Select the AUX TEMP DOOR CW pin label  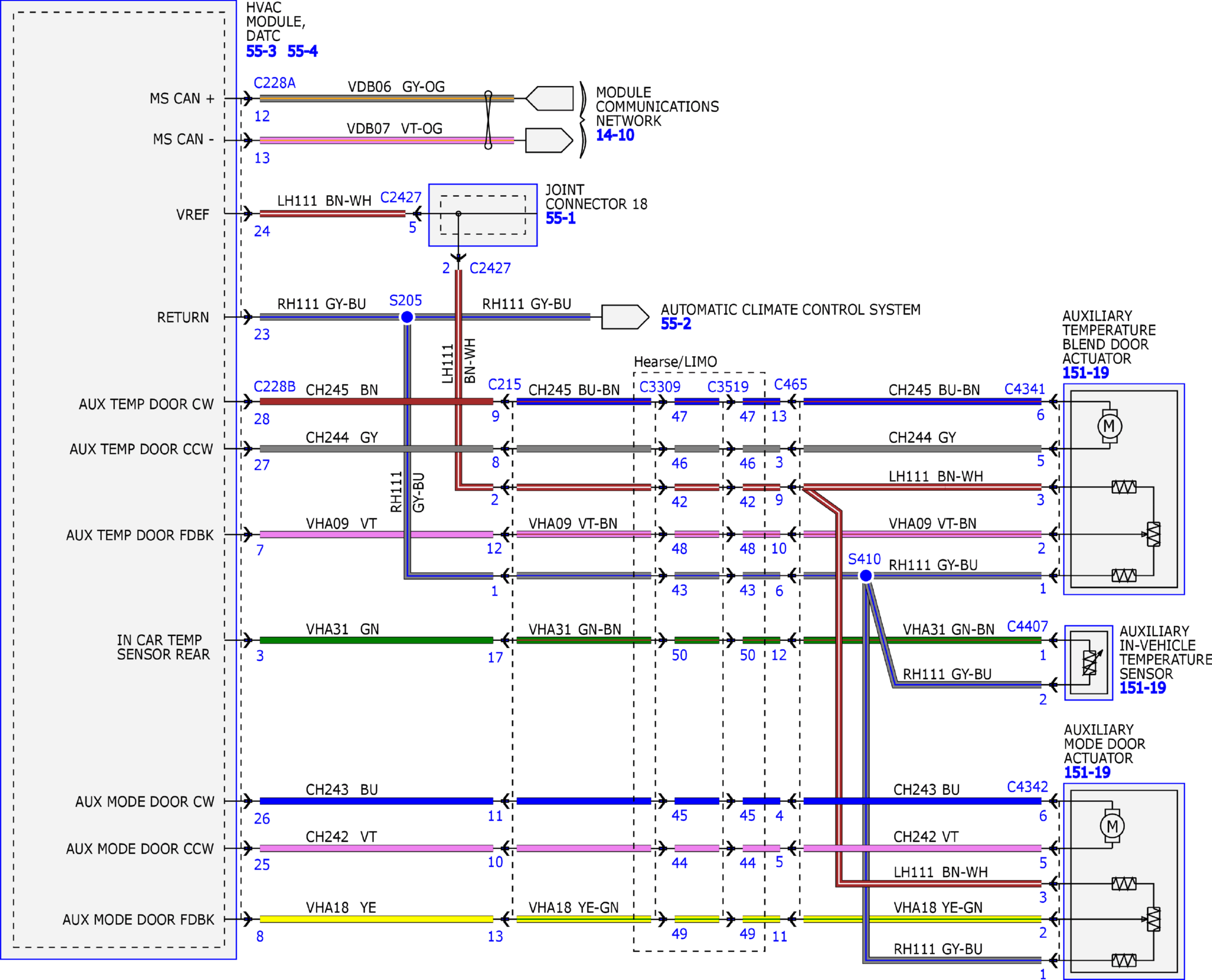coord(146,404)
